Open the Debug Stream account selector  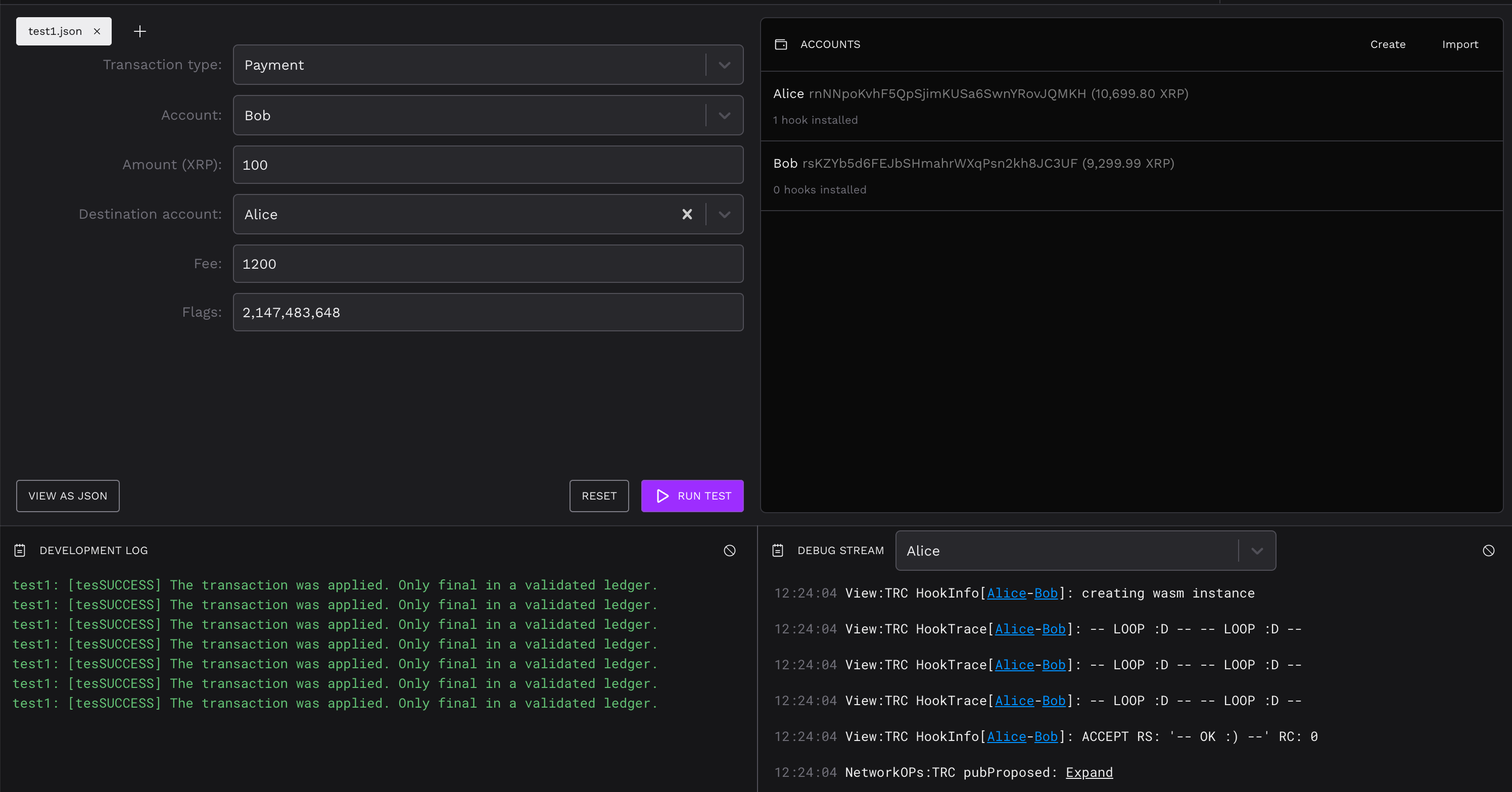(x=1084, y=550)
